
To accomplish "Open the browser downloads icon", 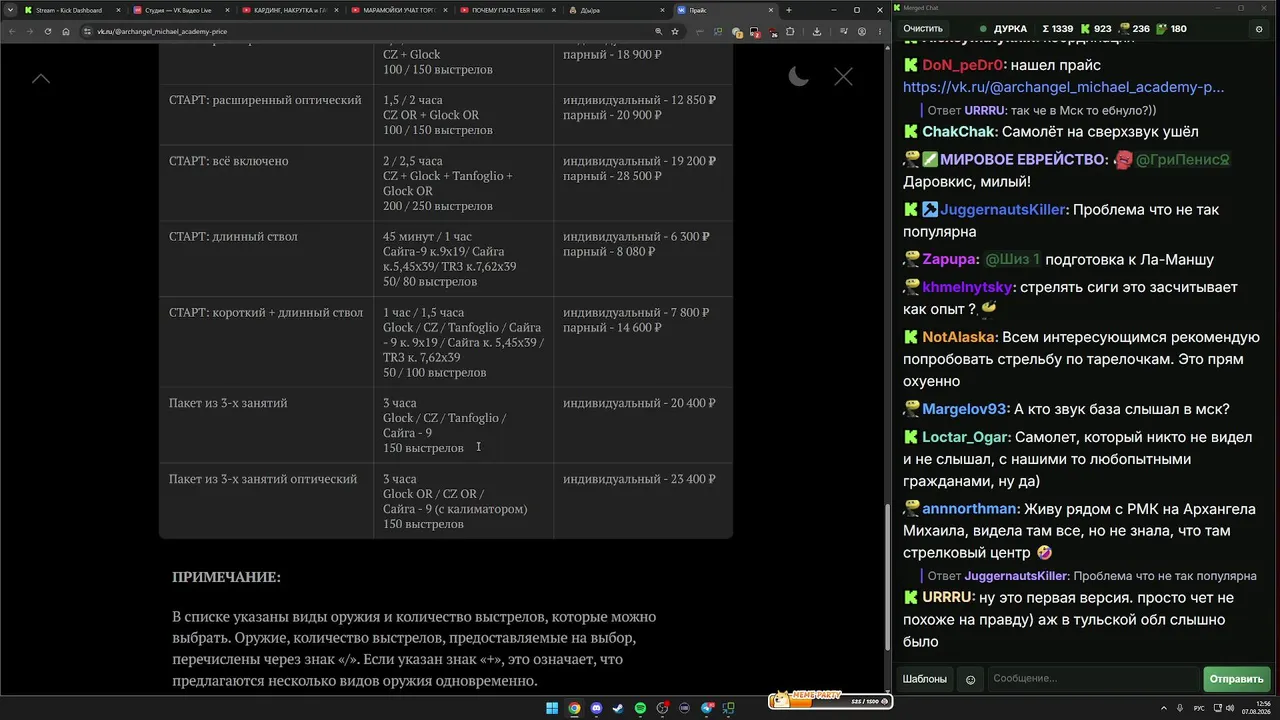I will click(817, 31).
